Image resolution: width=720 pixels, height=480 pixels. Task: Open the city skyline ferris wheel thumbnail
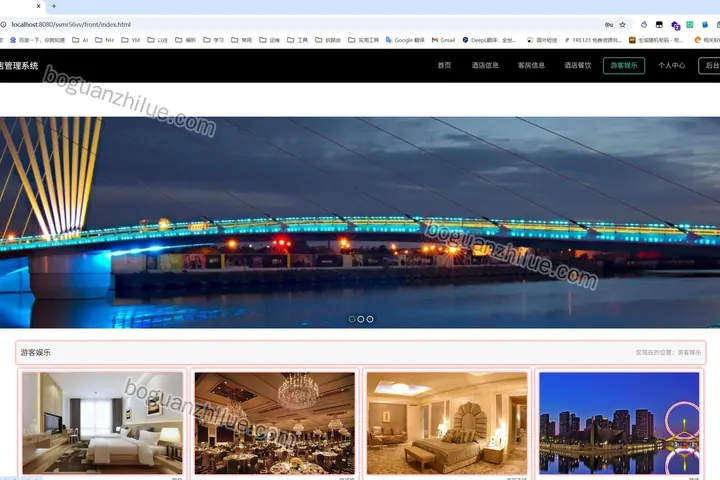pos(619,423)
